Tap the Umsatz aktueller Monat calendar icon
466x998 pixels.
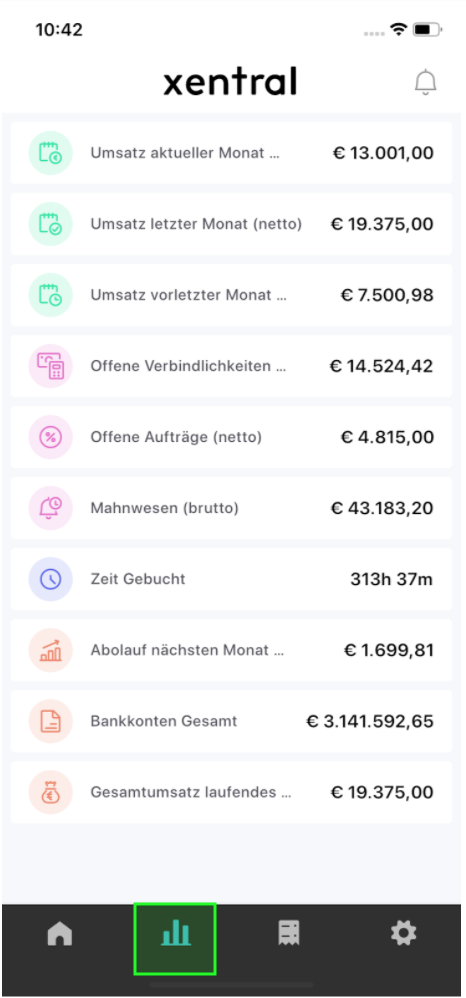tap(50, 153)
